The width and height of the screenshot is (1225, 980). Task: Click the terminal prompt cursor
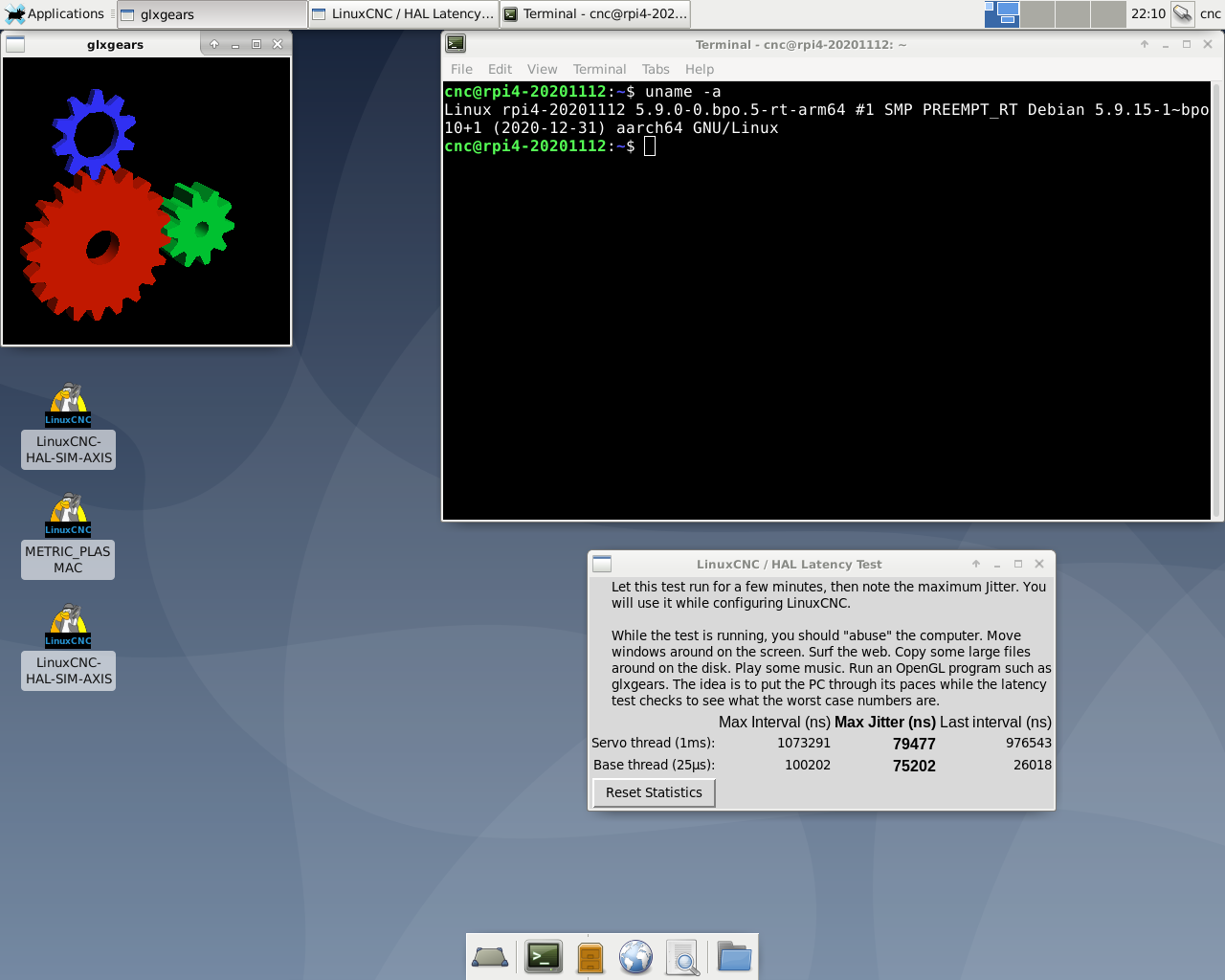point(650,146)
